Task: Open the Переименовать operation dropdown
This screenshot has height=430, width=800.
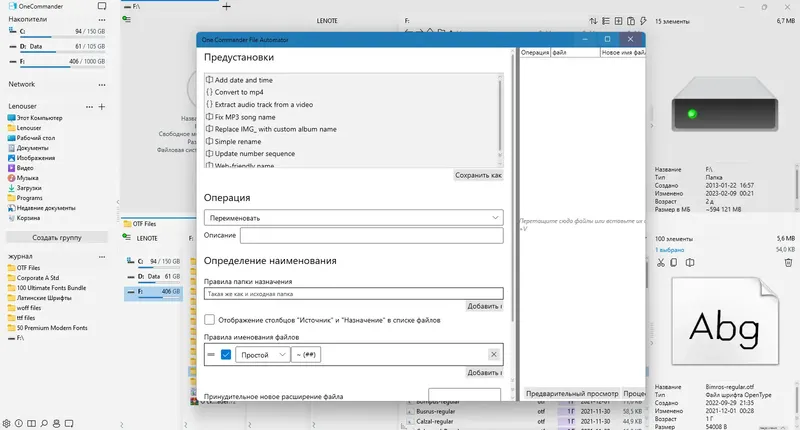Action: pyautogui.click(x=354, y=218)
